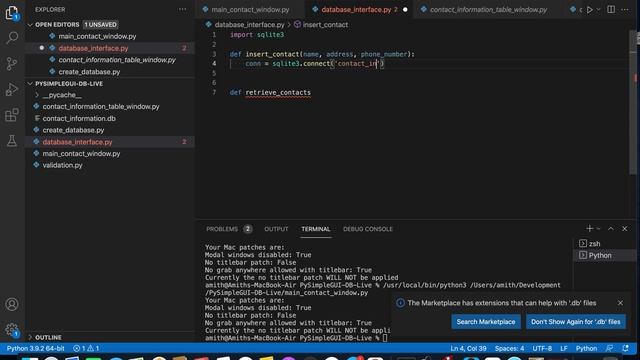Open Explorer more actions ellipsis
Screen dimensions: 640x360
pyautogui.click(x=182, y=9)
